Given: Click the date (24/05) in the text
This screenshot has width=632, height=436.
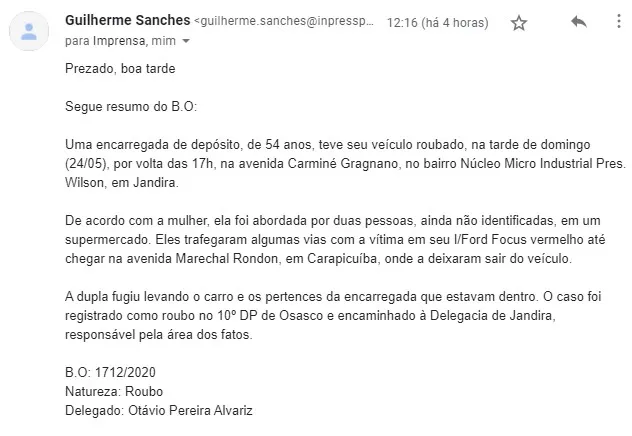Looking at the screenshot, I should click(x=87, y=164).
